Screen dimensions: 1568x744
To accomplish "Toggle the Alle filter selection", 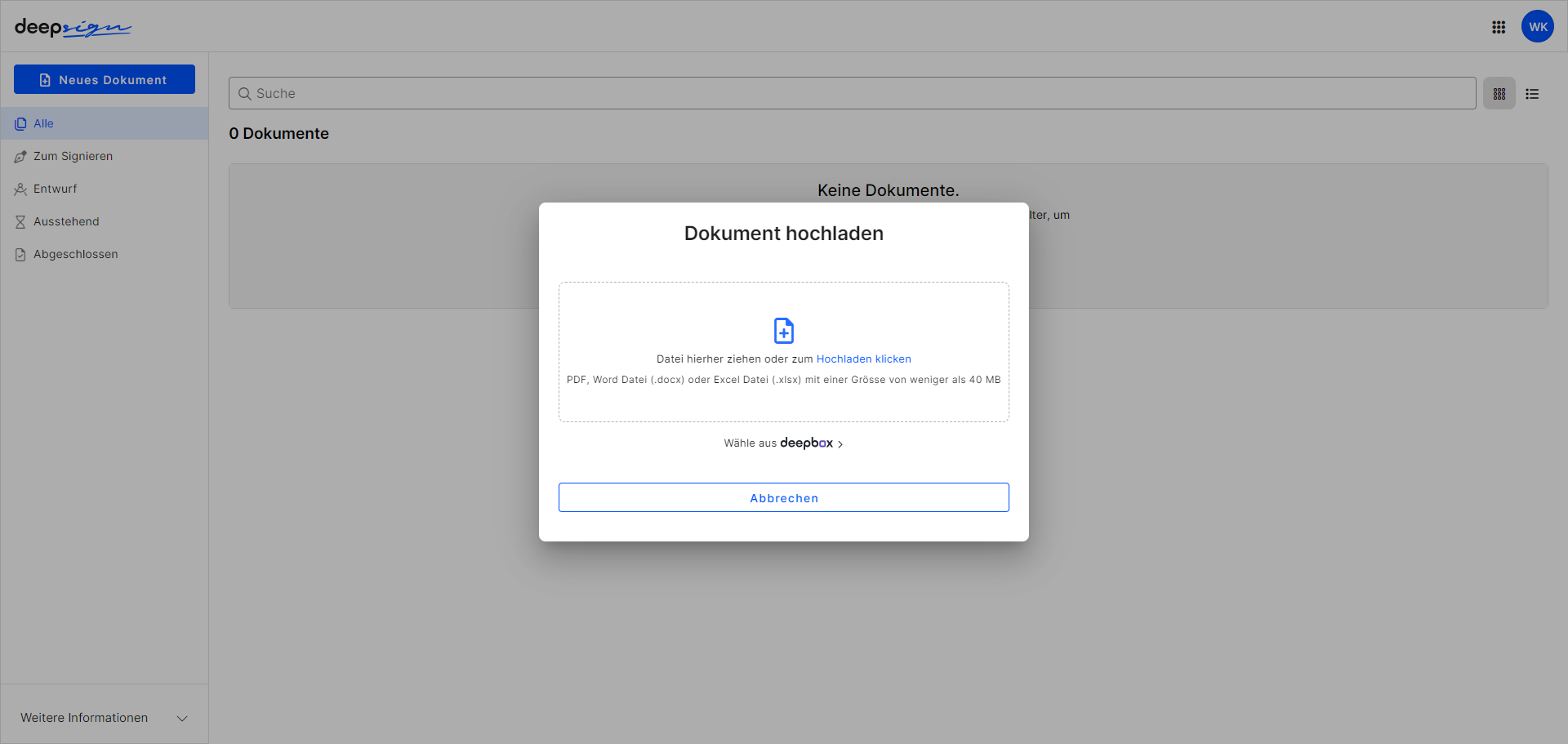I will tap(43, 123).
